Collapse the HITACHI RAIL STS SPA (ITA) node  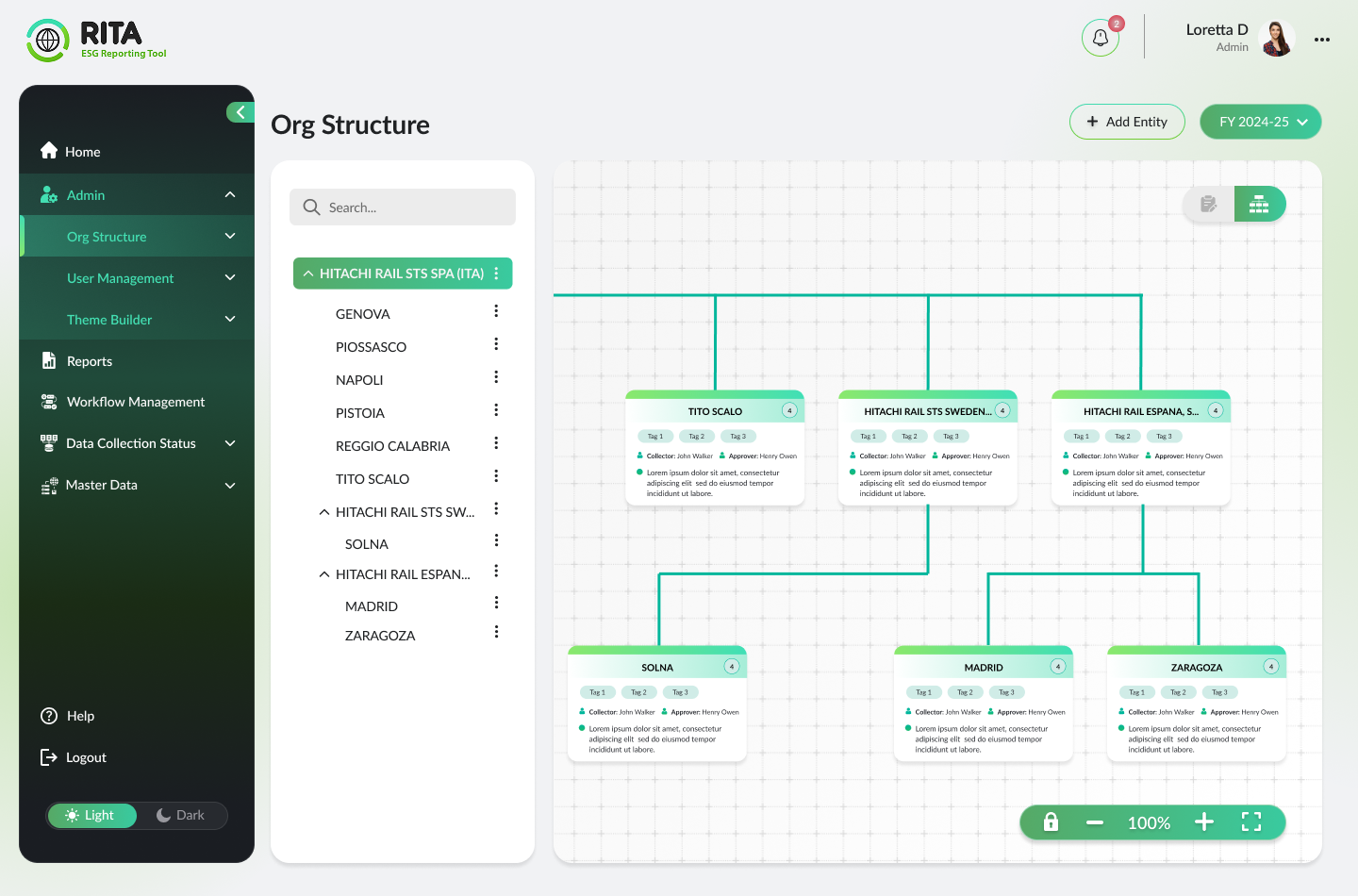[x=308, y=274]
